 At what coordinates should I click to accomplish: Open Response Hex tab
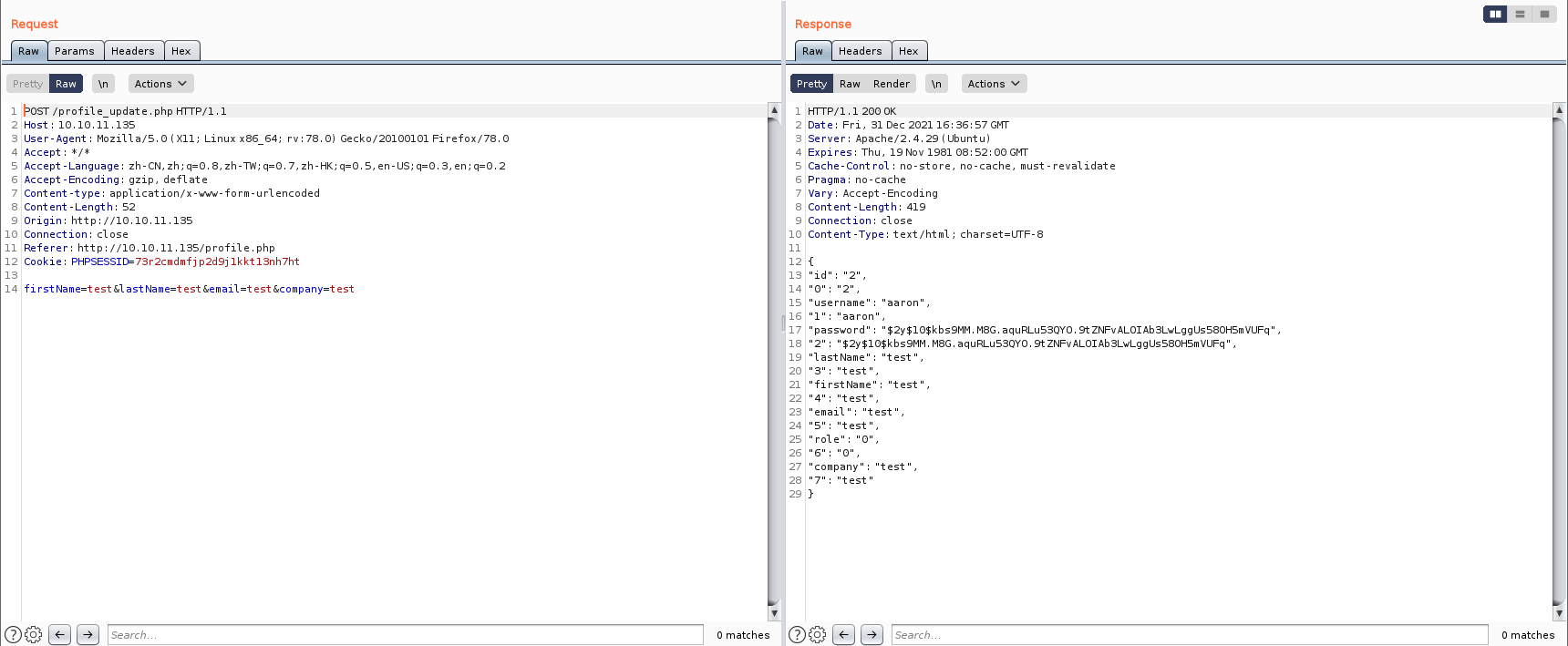pyautogui.click(x=909, y=51)
